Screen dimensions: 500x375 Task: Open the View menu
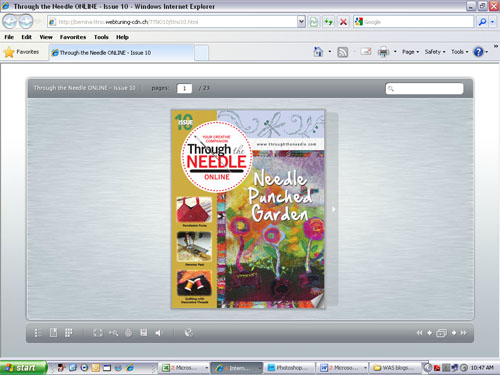[x=46, y=37]
